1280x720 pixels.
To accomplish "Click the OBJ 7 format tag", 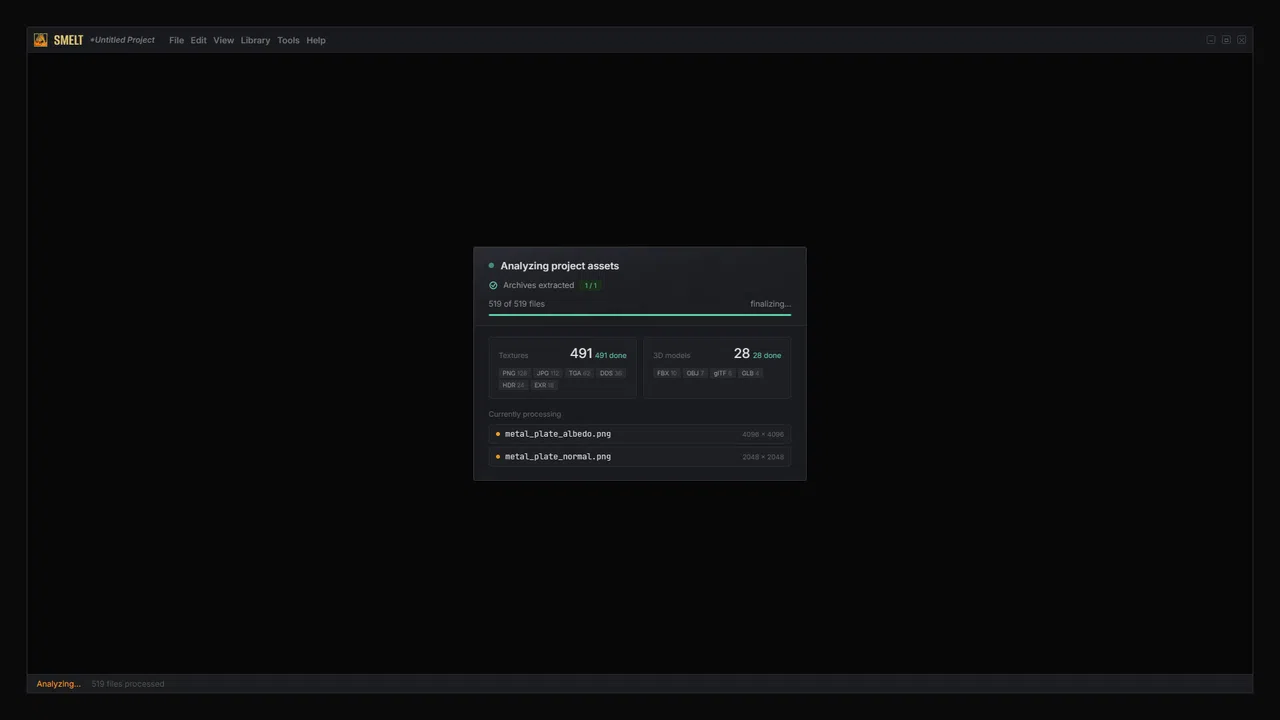I will pyautogui.click(x=695, y=373).
